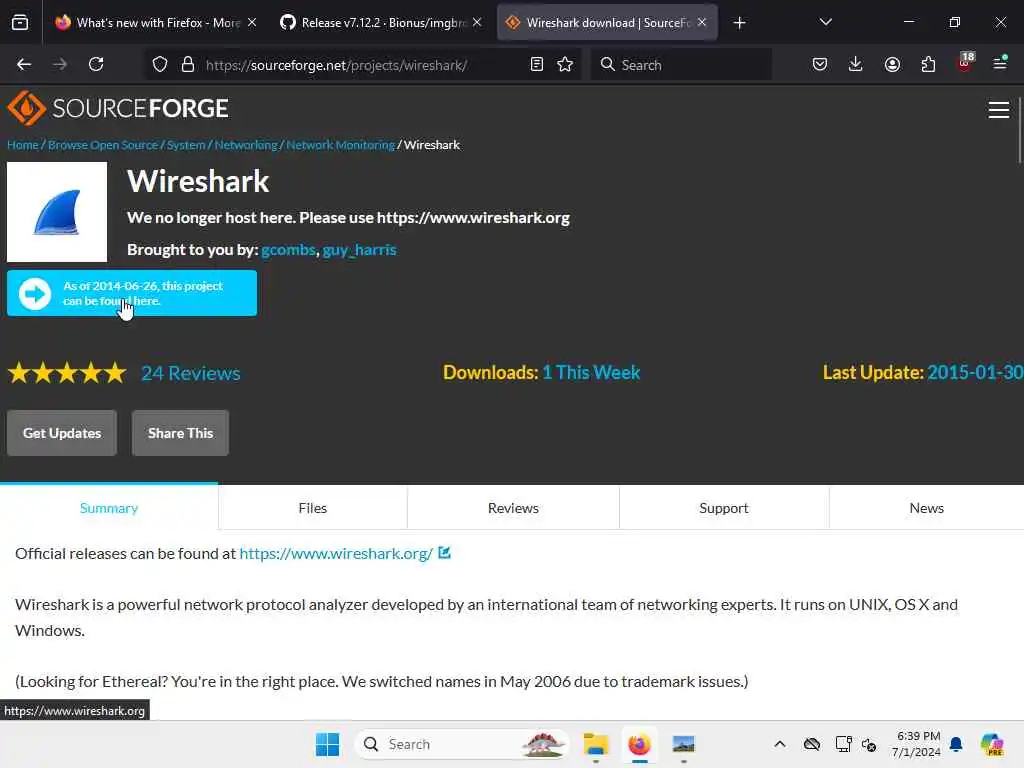Viewport: 1024px width, 768px height.
Task: Open the notifications bell icon
Action: click(956, 744)
